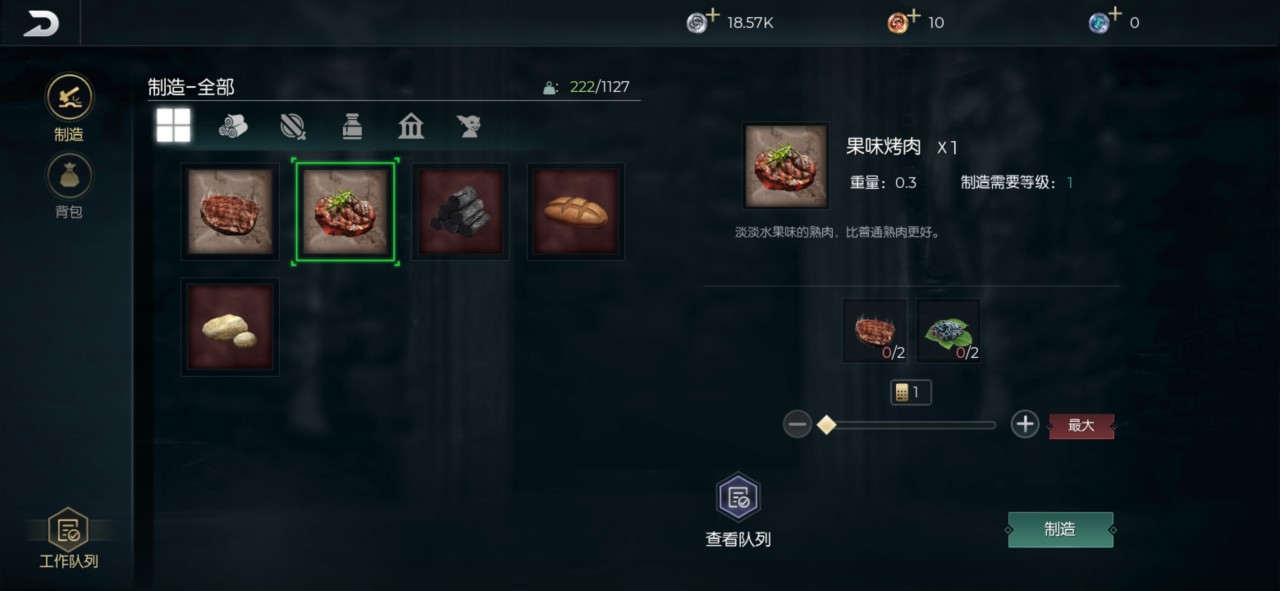Select the bread loaf recipe

tap(575, 212)
